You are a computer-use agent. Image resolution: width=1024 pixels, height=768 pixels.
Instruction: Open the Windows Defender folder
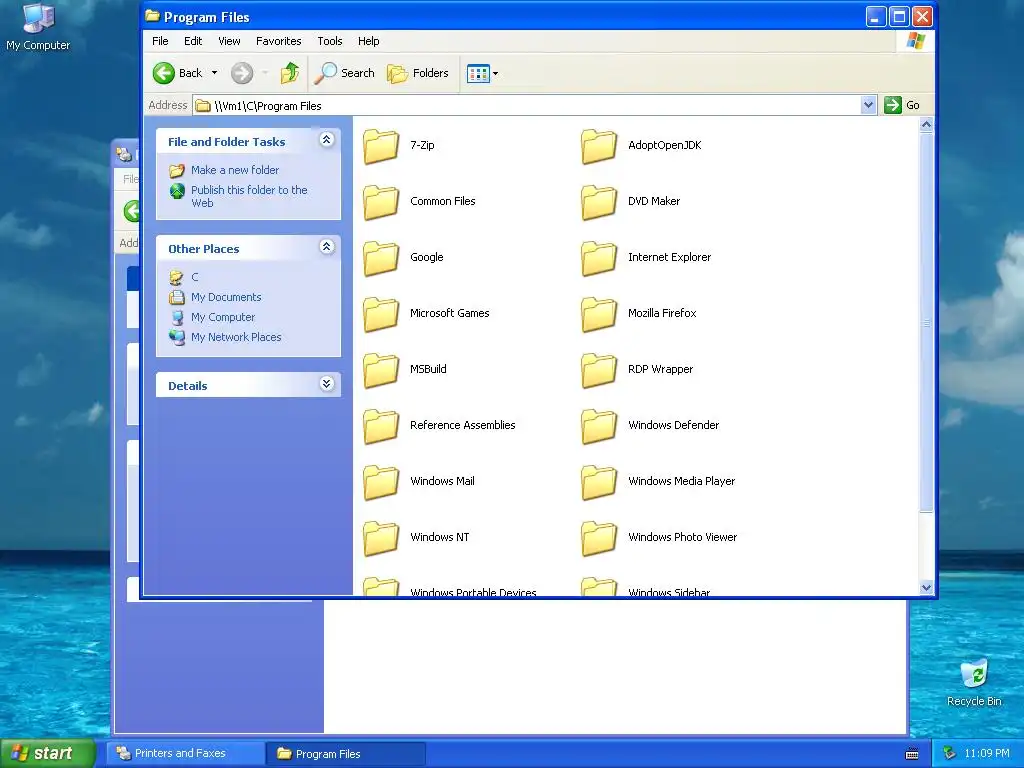650,425
